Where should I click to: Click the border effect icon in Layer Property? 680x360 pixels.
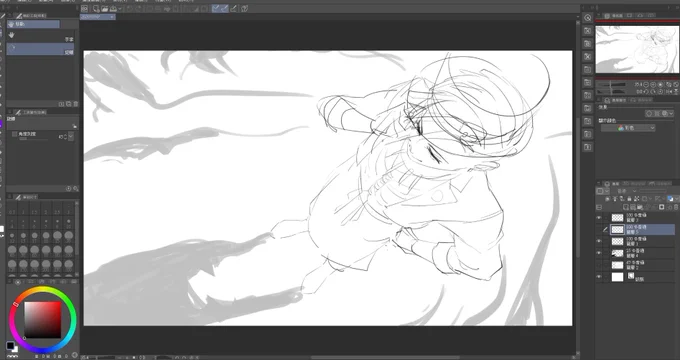tap(649, 113)
